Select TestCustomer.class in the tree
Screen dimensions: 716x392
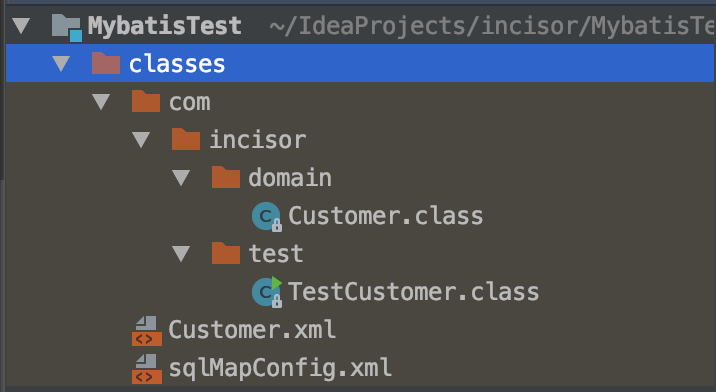(x=413, y=291)
